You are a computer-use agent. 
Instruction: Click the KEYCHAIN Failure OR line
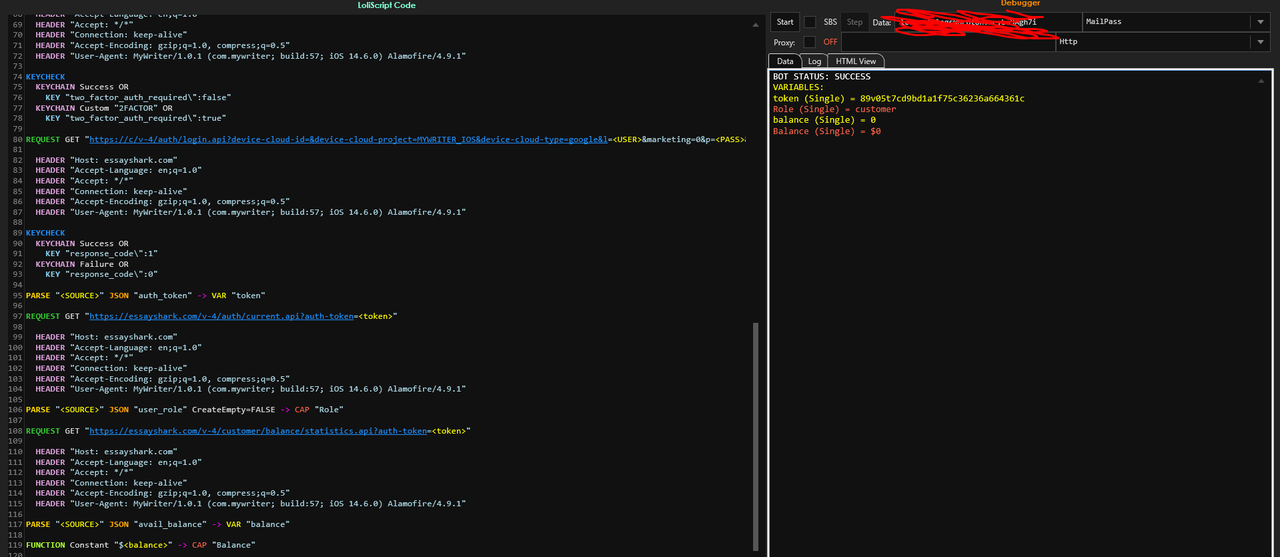(82, 264)
